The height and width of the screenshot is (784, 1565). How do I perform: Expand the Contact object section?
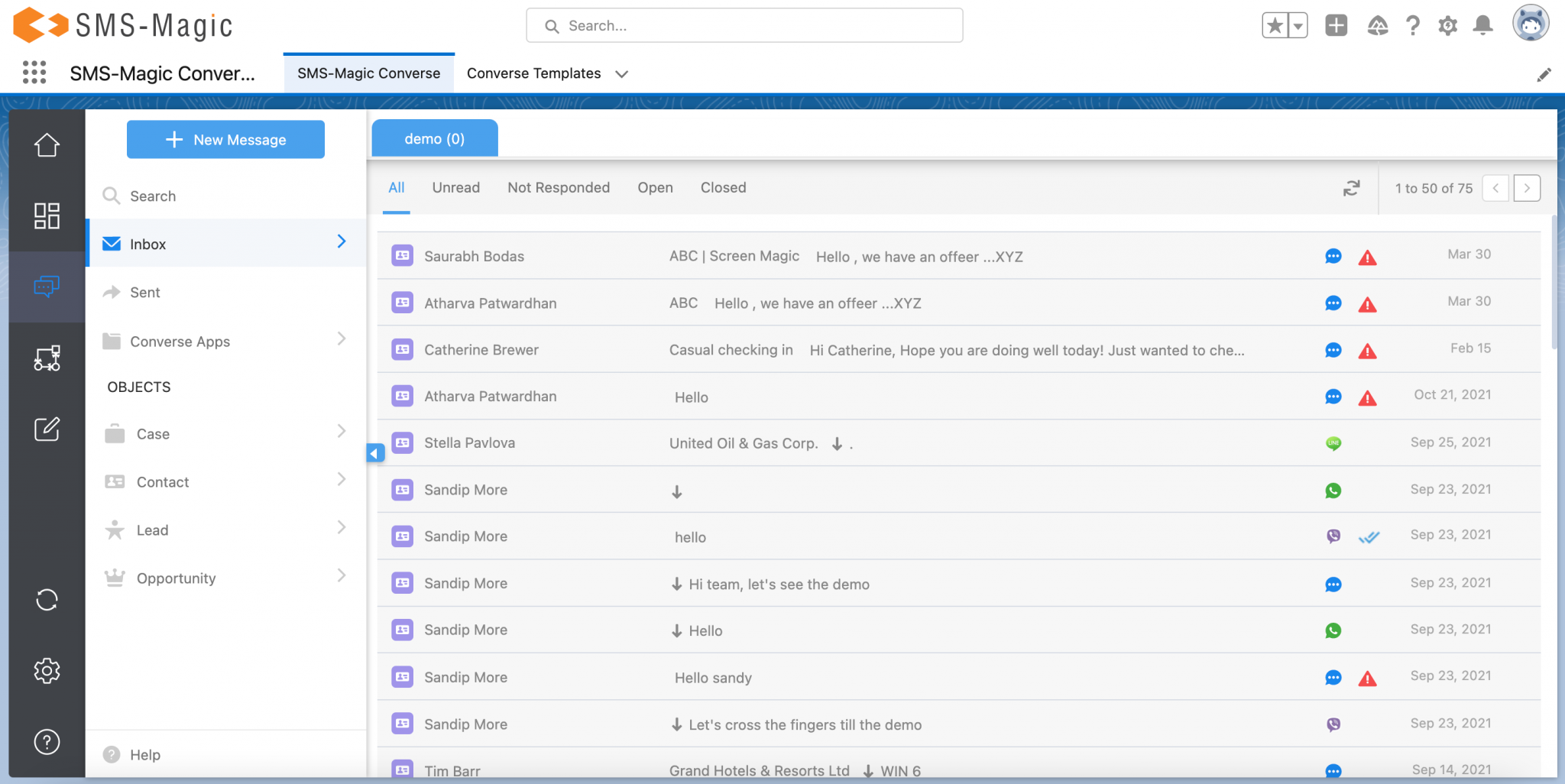(x=341, y=479)
